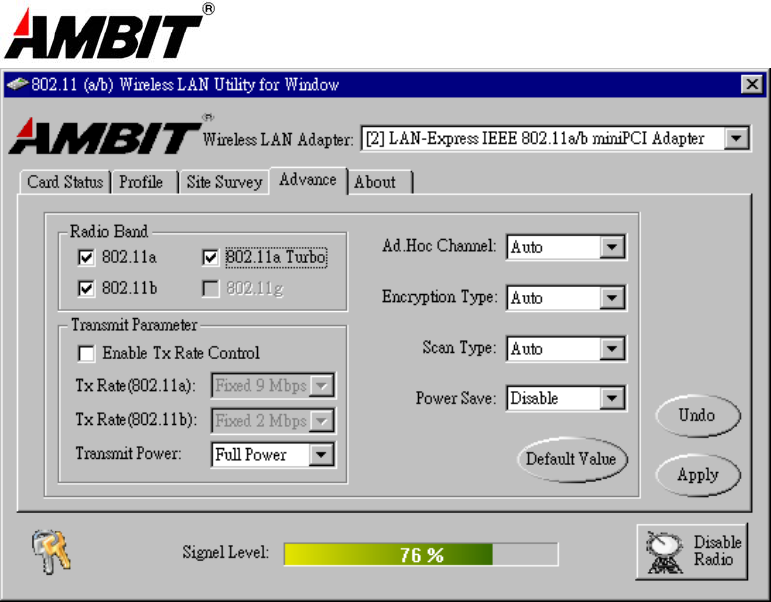The width and height of the screenshot is (771, 602).
Task: Click the Tx Rate(802.11b) label
Action: click(136, 420)
